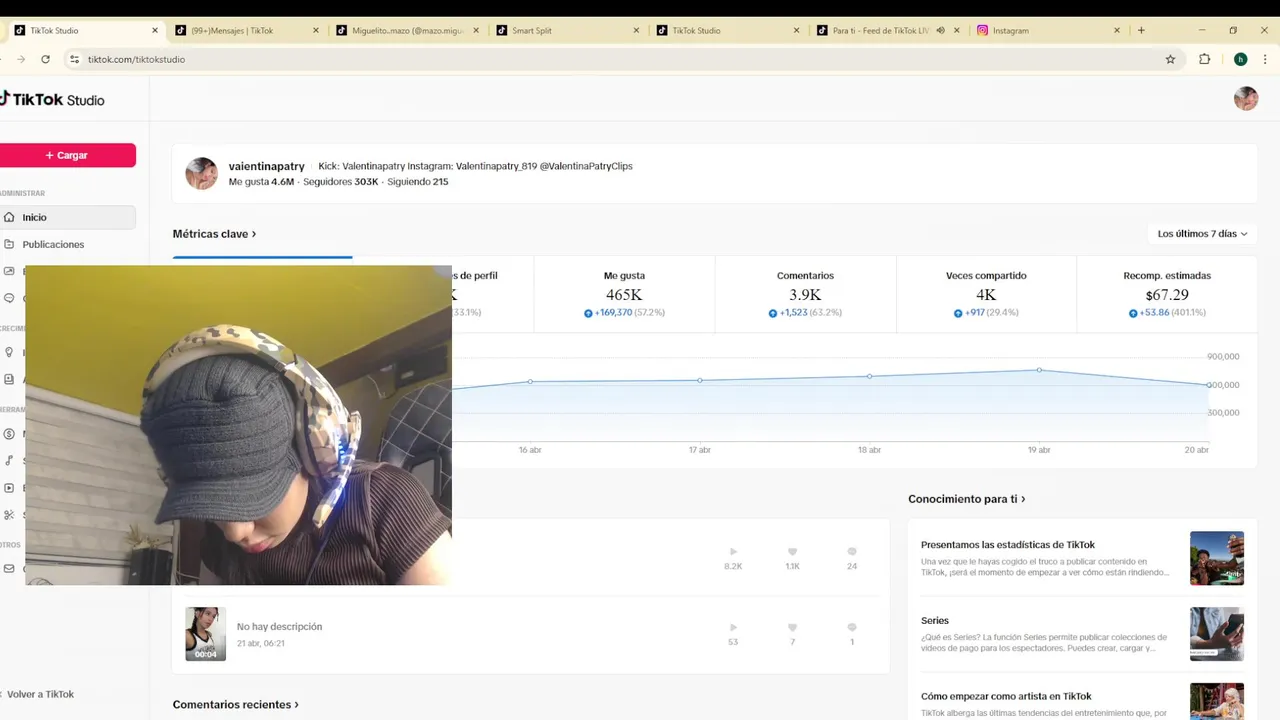
Task: Close the Smart Split tab
Action: [x=636, y=30]
